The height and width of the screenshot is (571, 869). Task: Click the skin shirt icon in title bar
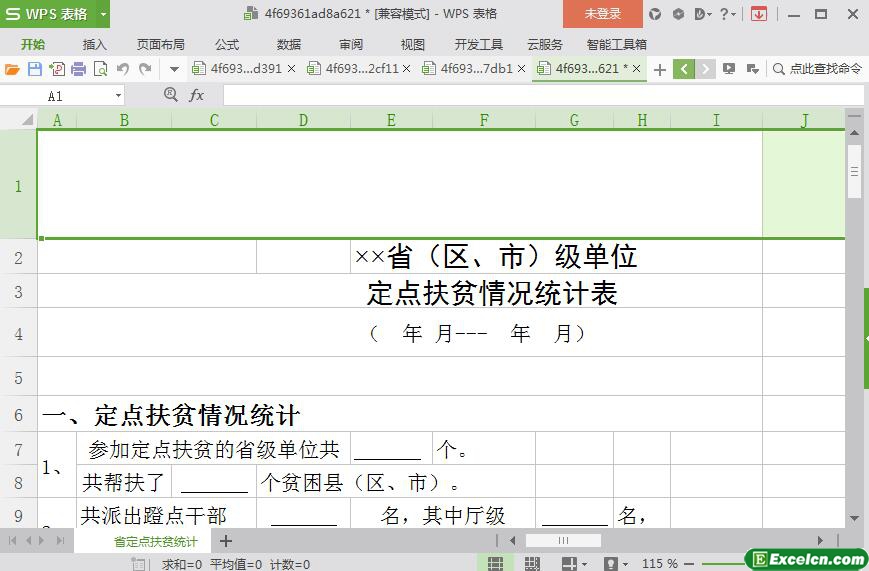point(655,14)
